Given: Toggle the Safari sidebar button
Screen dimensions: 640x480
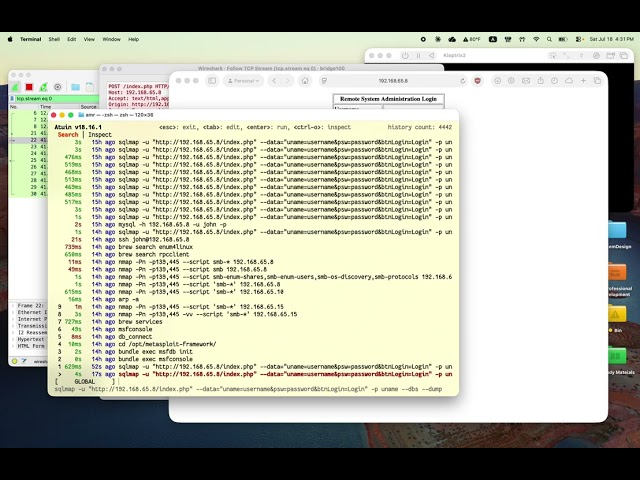Looking at the screenshot, I should coord(212,81).
